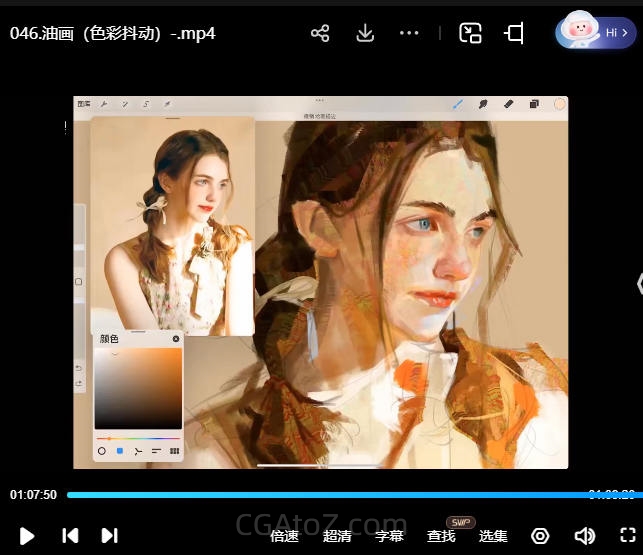This screenshot has width=643, height=555.
Task: Open the 倍速 playback speed menu
Action: coord(284,536)
